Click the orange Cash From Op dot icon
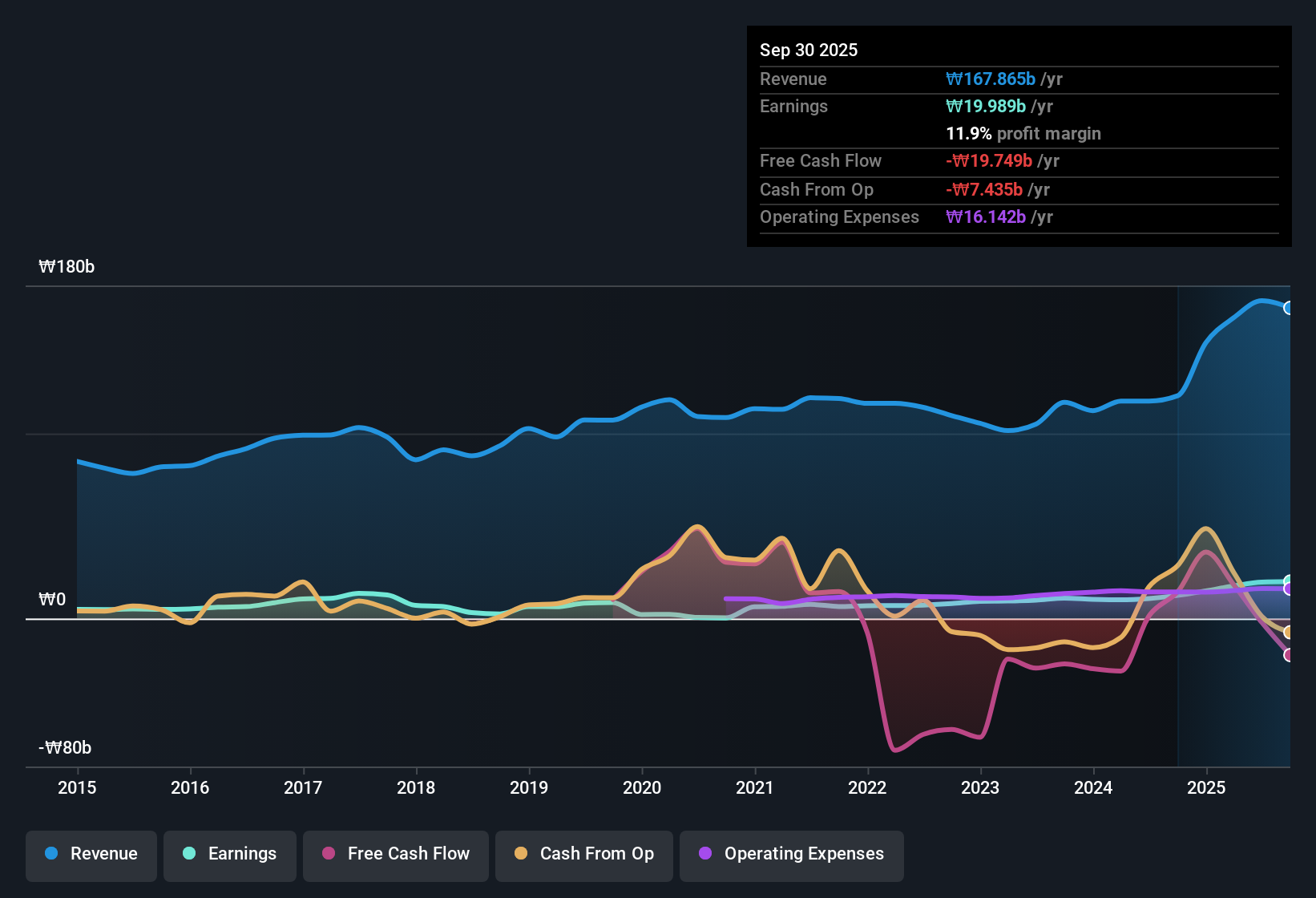 (521, 854)
